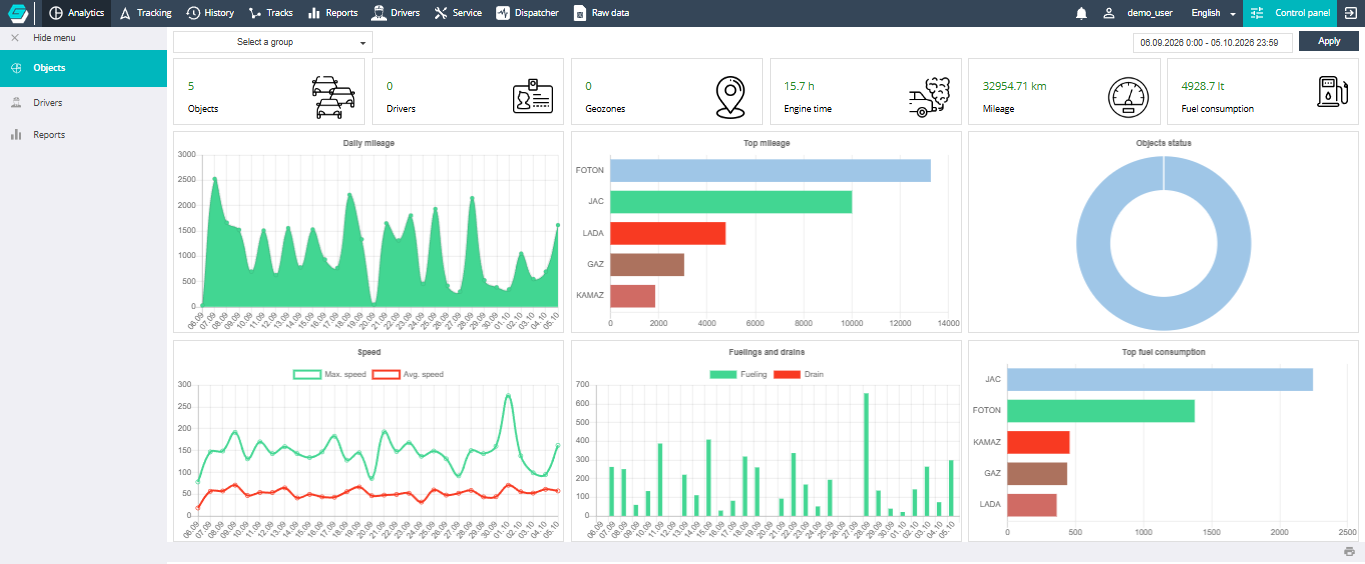Click the fuel pump icon on Fuel consumption card
The image size is (1365, 564).
point(1334,91)
